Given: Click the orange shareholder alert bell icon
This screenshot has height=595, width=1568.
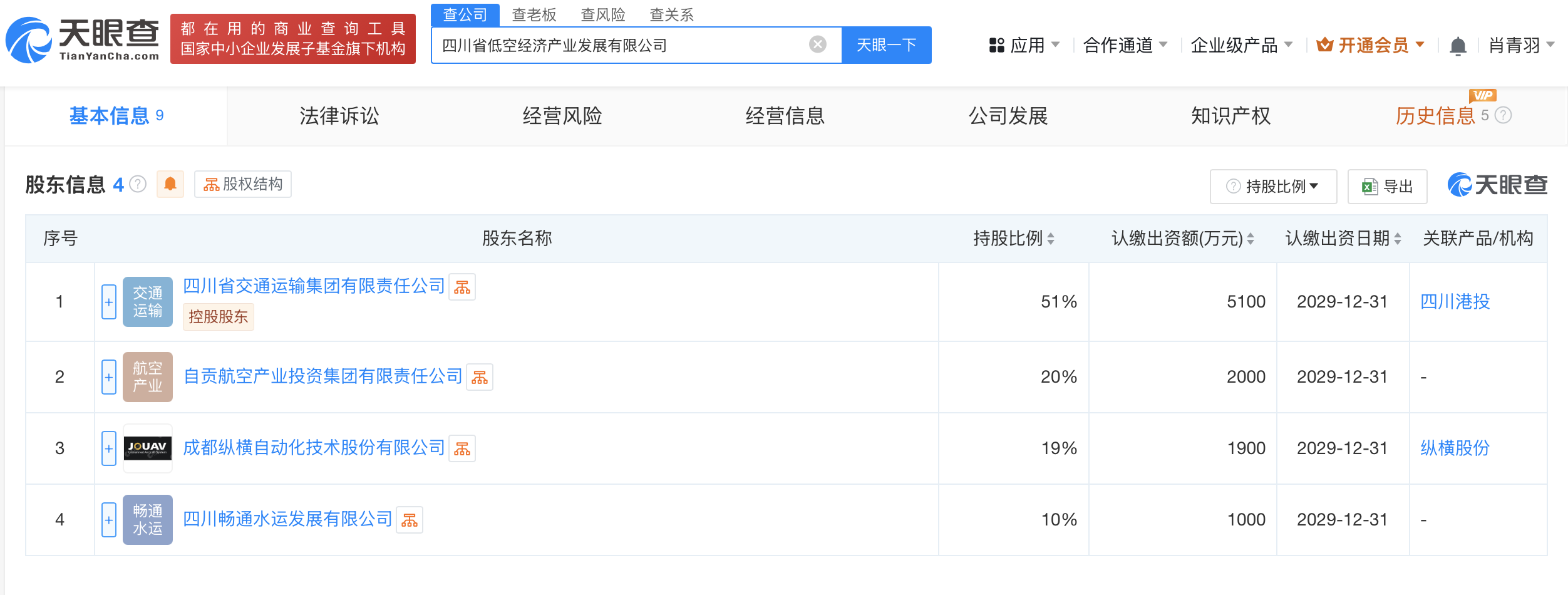Looking at the screenshot, I should point(170,184).
